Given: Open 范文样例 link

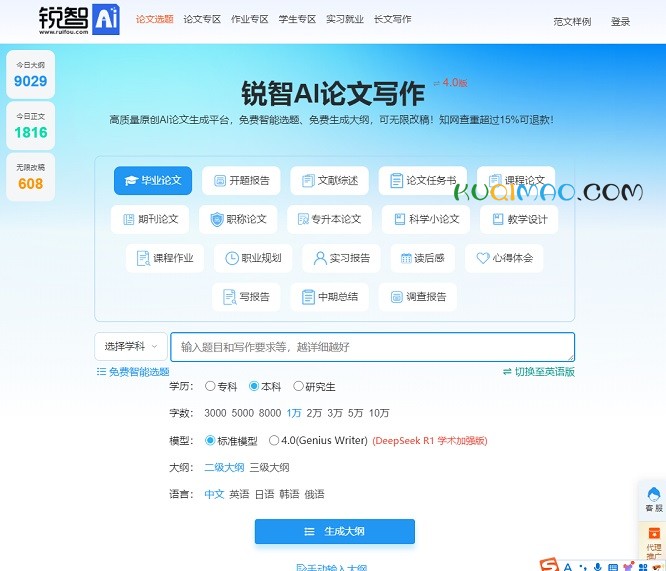Looking at the screenshot, I should pyautogui.click(x=572, y=22).
